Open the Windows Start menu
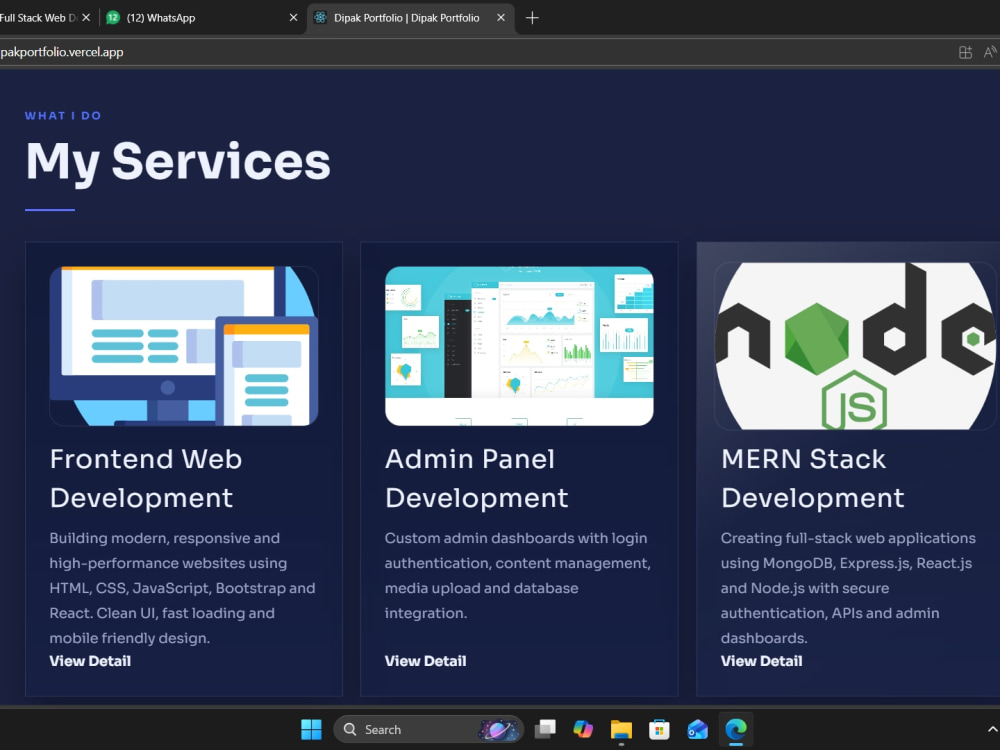1000x750 pixels. pyautogui.click(x=311, y=729)
